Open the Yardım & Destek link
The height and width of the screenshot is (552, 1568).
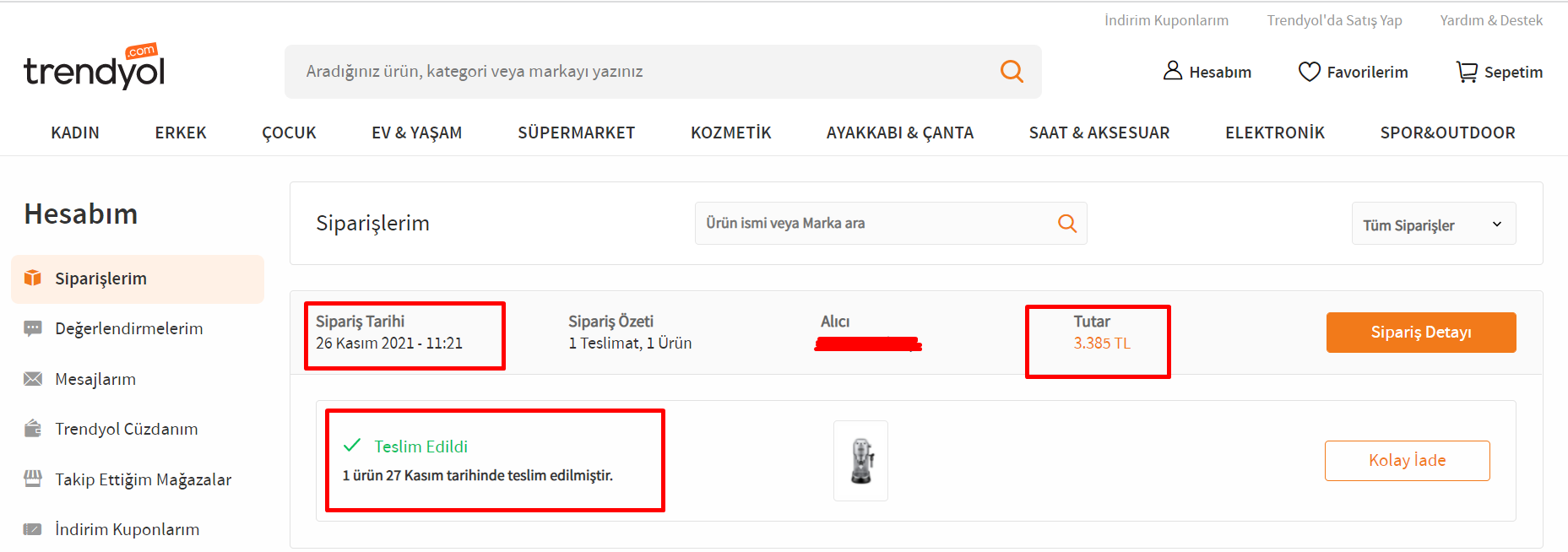click(x=1491, y=20)
